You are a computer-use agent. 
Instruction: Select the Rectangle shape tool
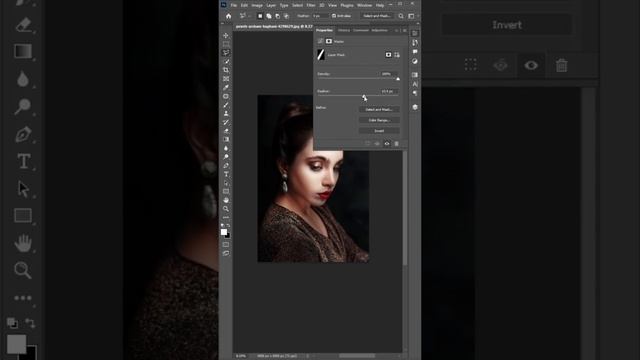[x=226, y=191]
